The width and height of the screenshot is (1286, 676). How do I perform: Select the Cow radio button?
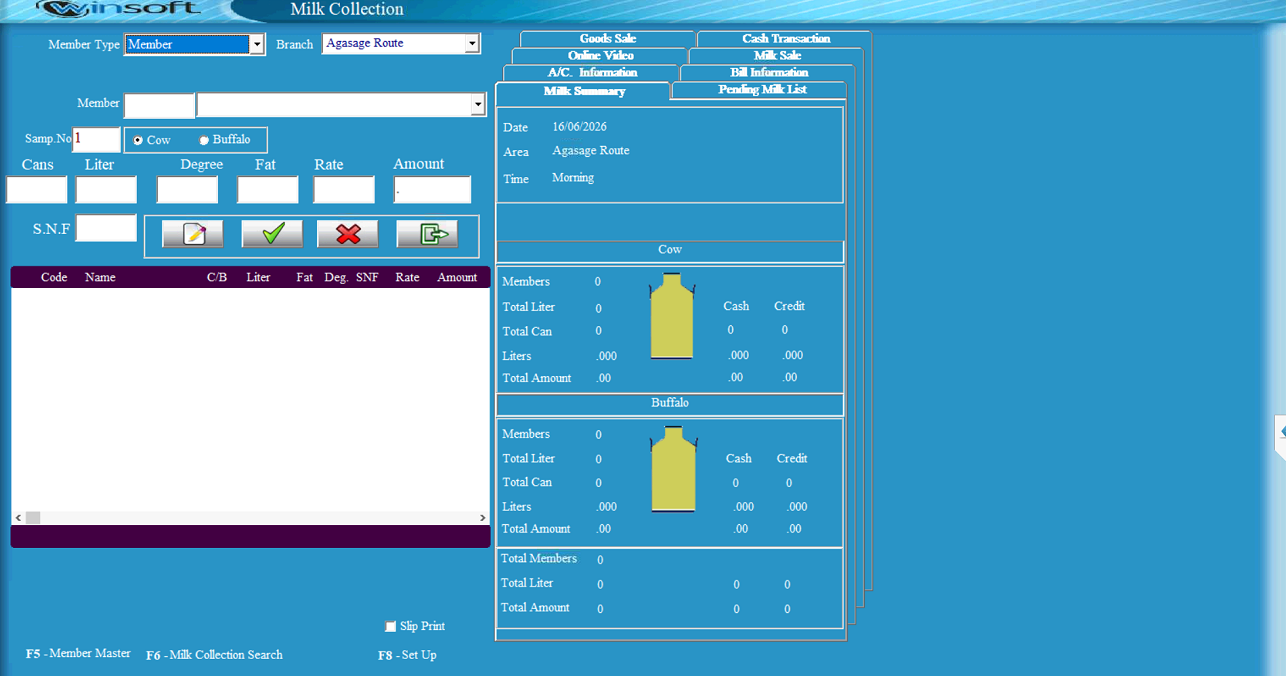click(138, 140)
